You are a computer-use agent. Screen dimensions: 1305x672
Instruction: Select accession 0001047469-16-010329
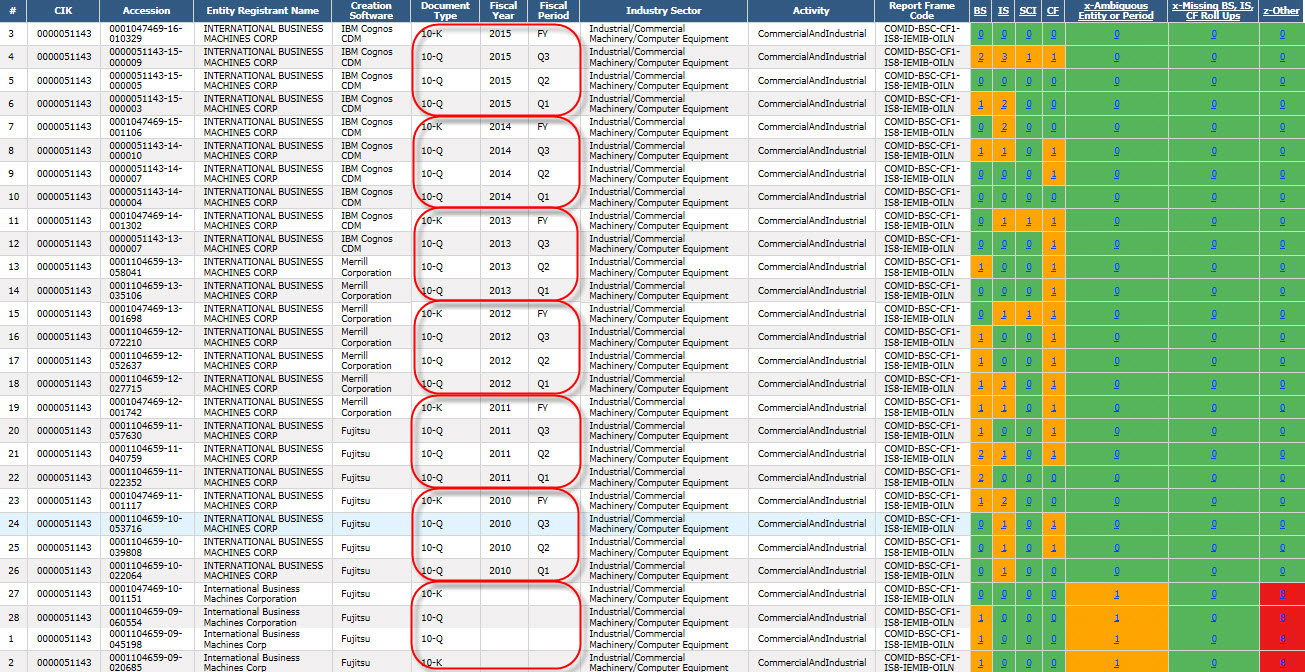tap(146, 34)
